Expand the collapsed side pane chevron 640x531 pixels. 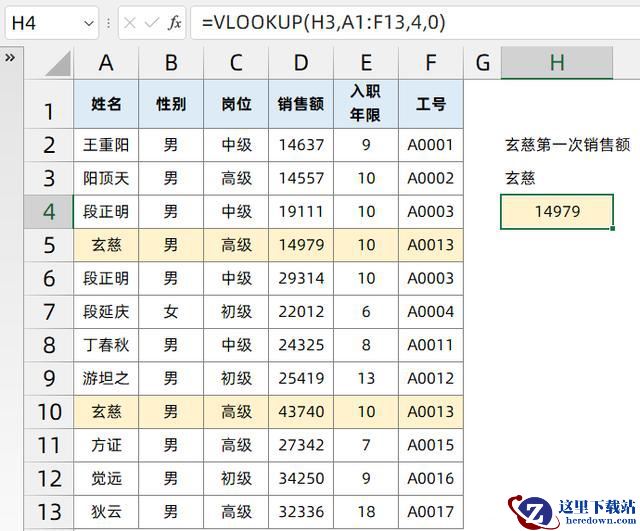10,58
